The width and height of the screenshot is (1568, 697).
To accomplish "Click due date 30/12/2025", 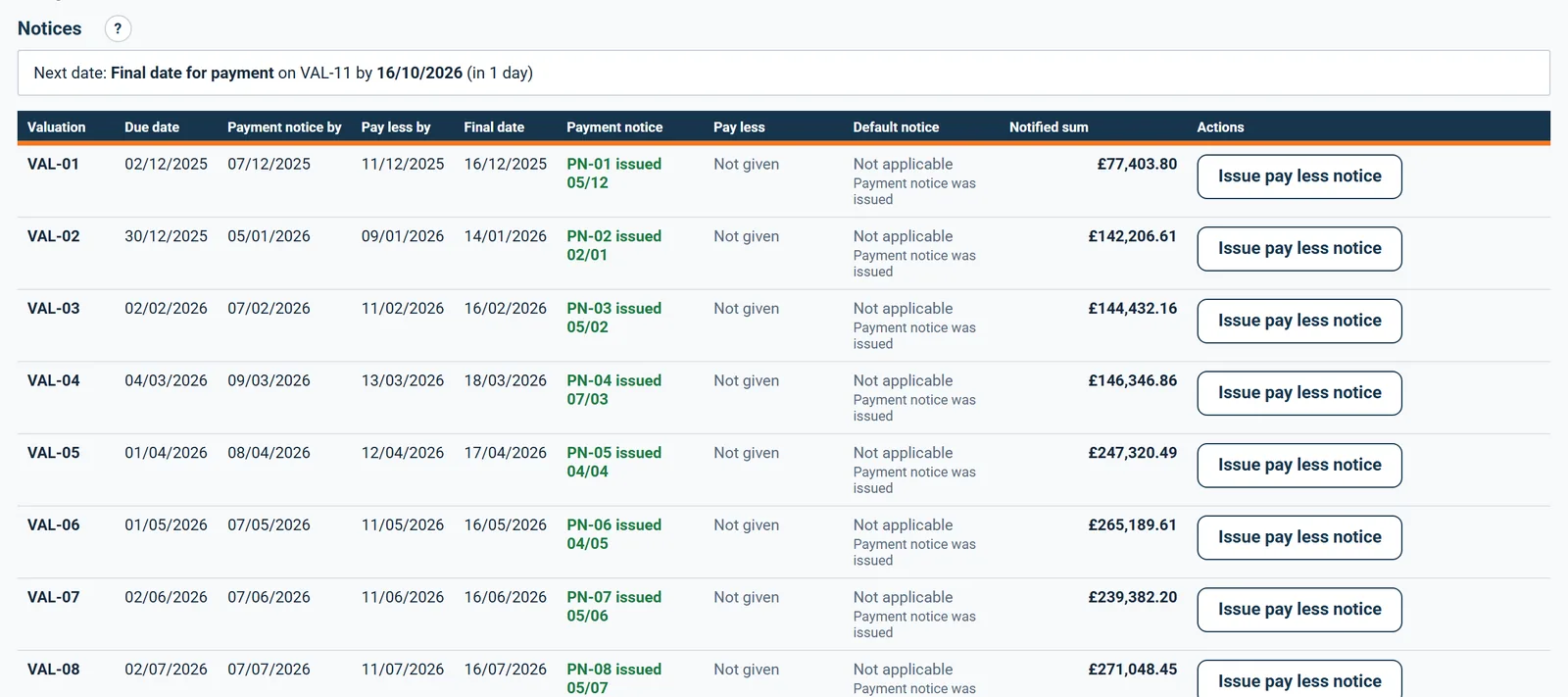I will [x=166, y=236].
